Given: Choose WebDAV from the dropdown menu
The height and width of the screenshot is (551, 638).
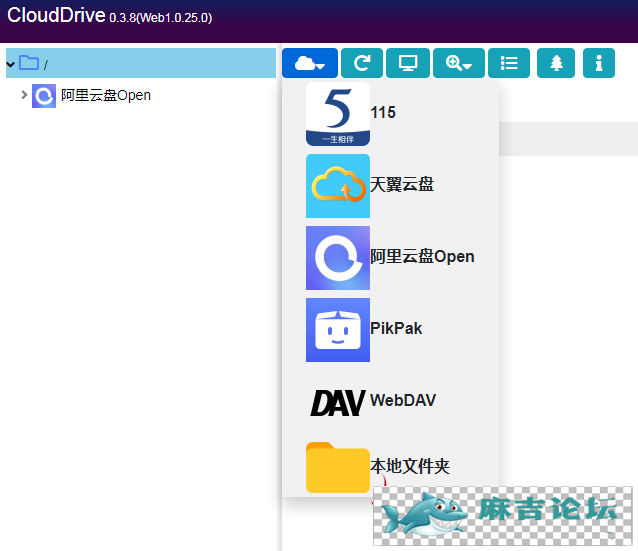Looking at the screenshot, I should pos(403,400).
